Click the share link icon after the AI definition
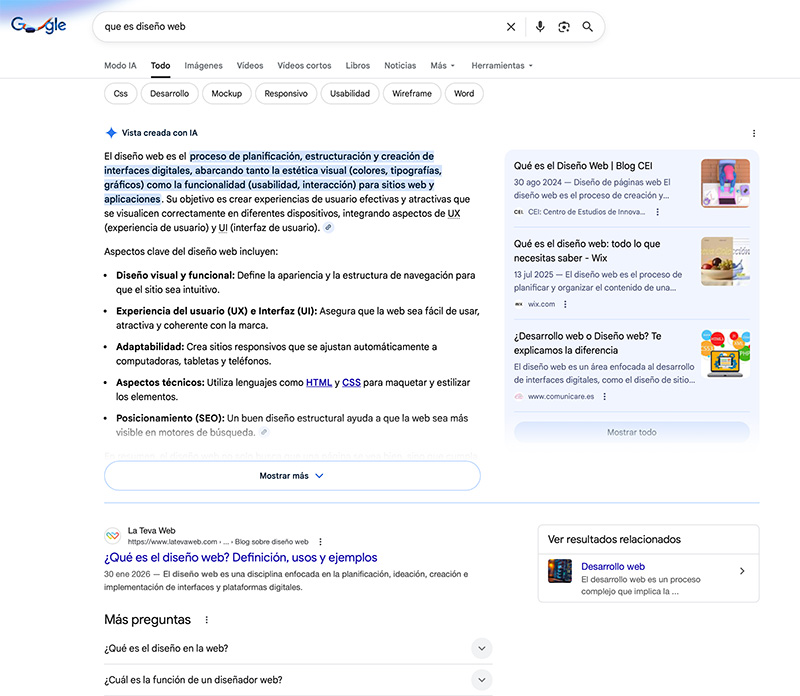This screenshot has width=800, height=696. click(x=329, y=226)
